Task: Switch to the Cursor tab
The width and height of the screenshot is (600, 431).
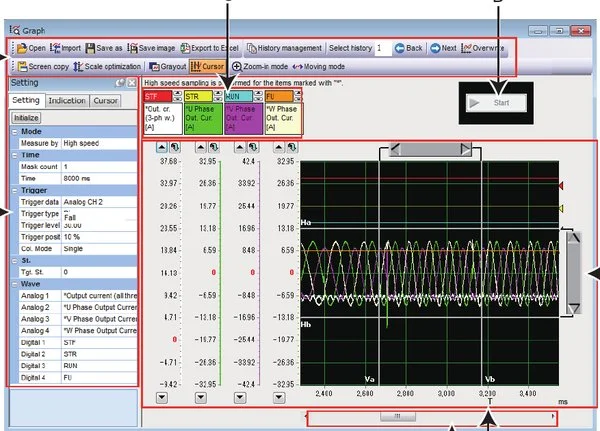Action: (x=105, y=101)
